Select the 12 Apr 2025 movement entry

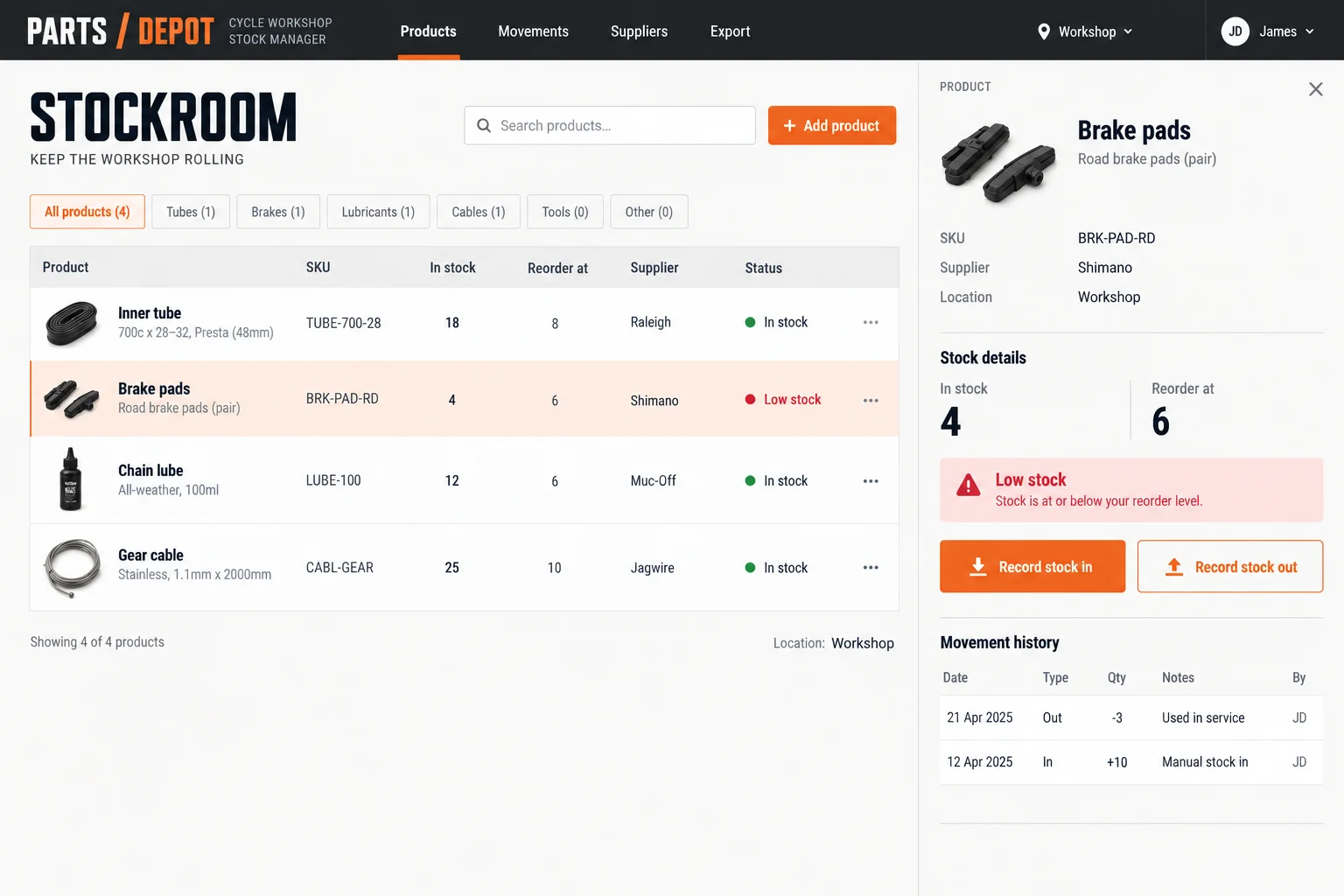[1131, 763]
